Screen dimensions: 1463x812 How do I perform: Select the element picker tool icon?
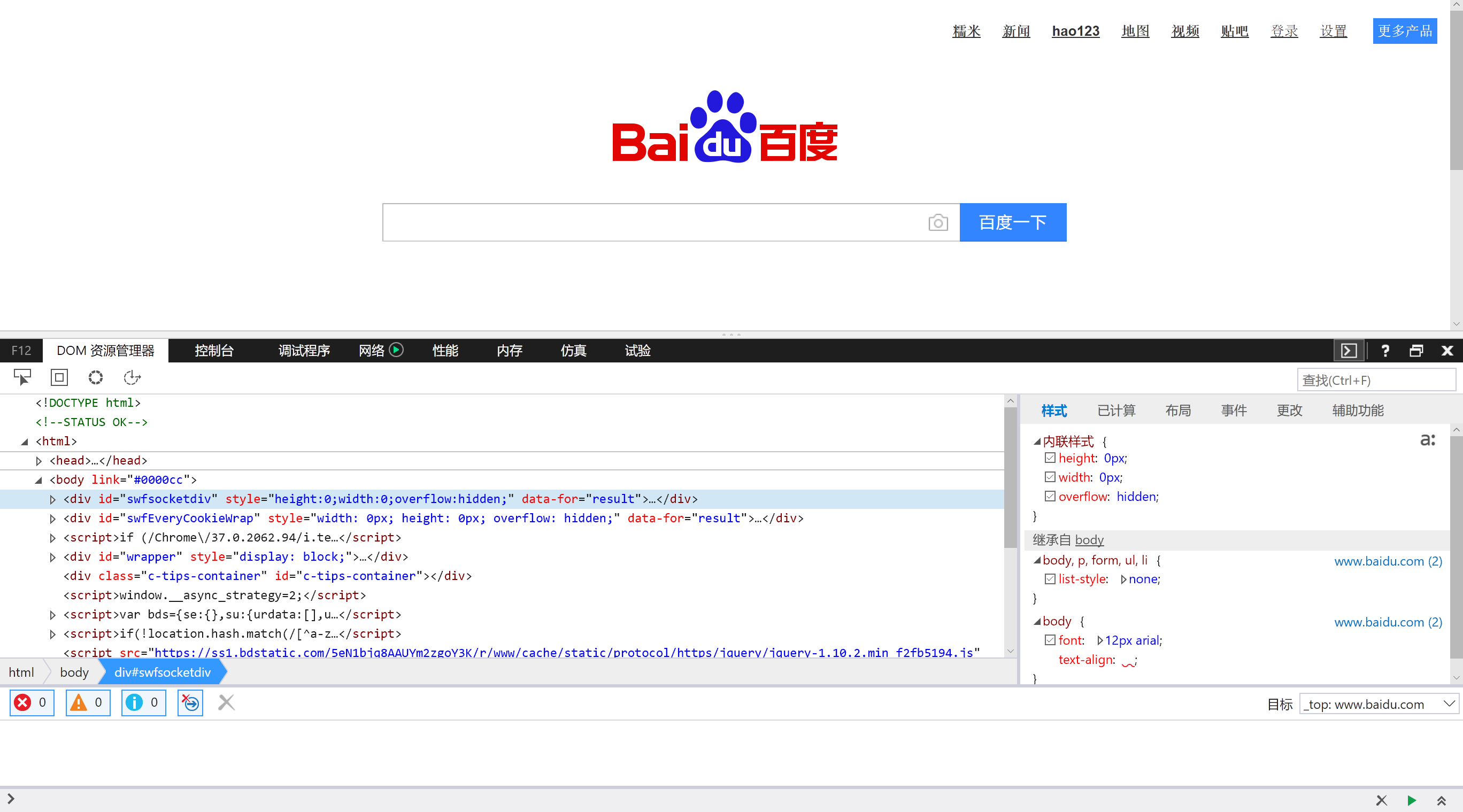coord(22,377)
